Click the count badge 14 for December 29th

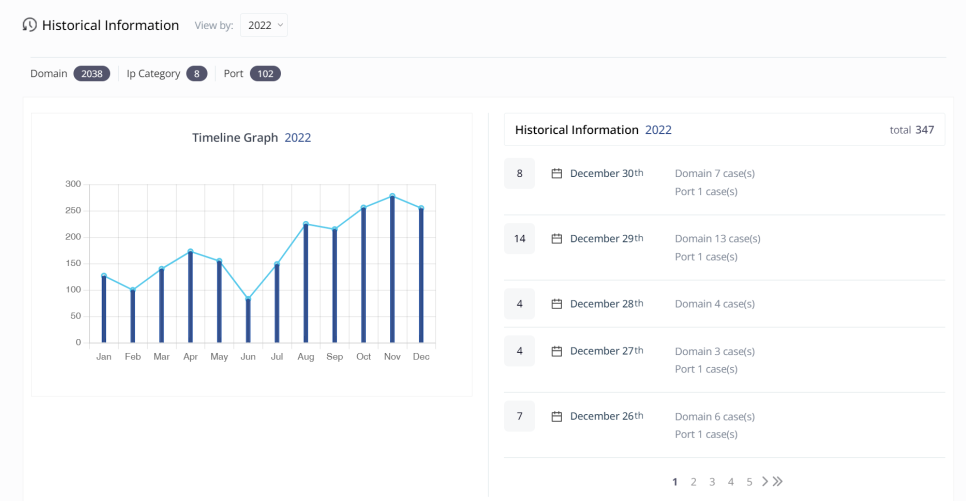[x=519, y=238]
